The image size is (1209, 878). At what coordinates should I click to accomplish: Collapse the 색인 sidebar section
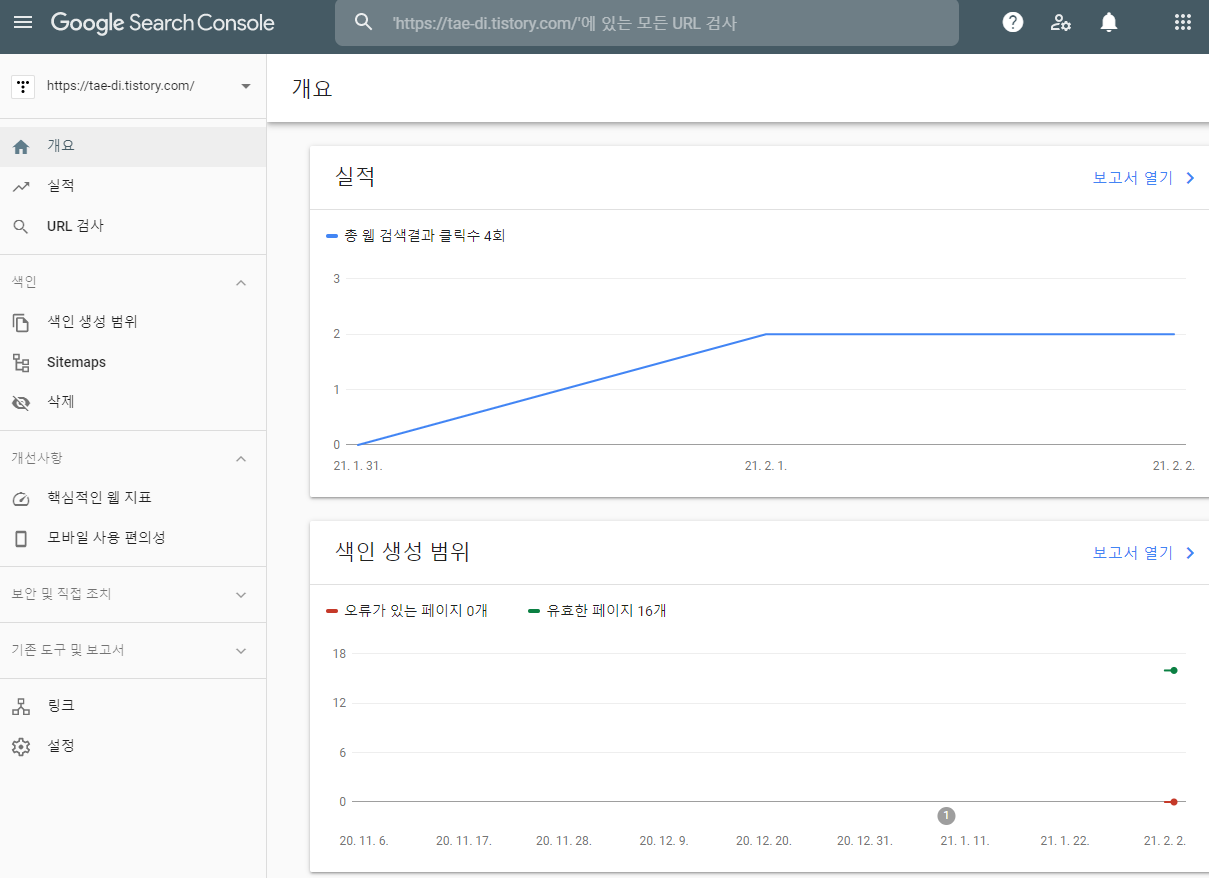240,282
